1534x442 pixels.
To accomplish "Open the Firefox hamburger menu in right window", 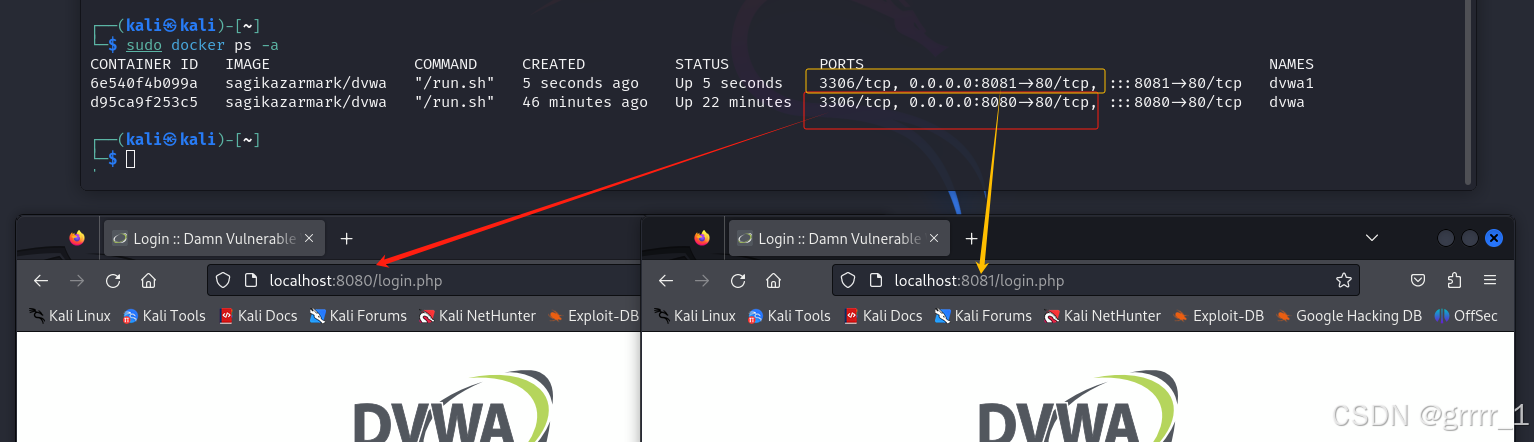I will (x=1490, y=281).
